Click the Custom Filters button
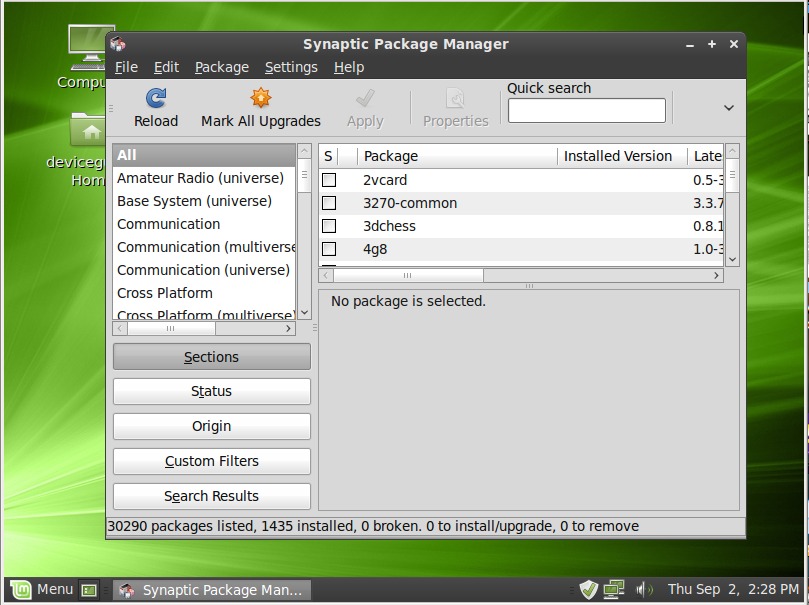The height and width of the screenshot is (605, 809). pyautogui.click(x=212, y=461)
